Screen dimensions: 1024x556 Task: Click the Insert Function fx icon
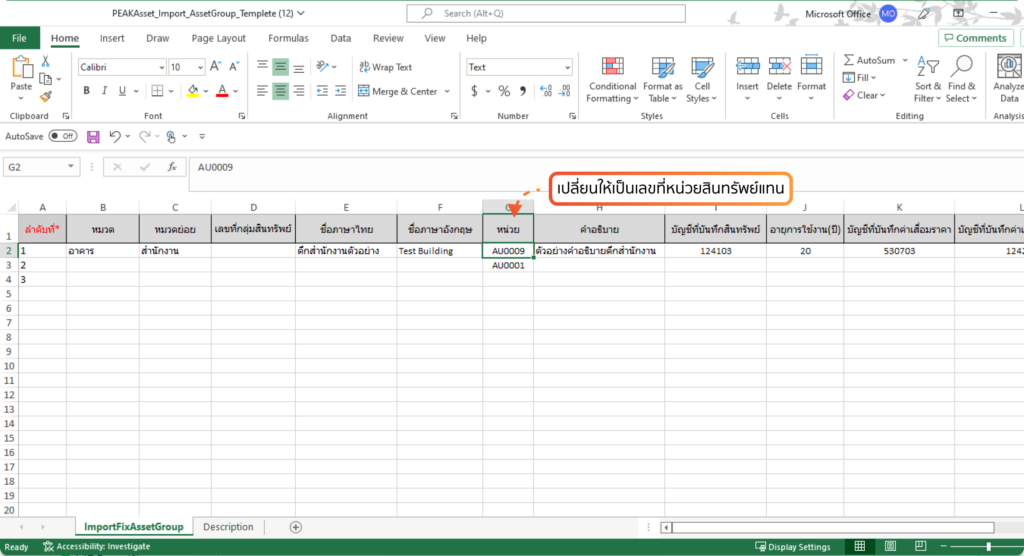click(x=172, y=167)
